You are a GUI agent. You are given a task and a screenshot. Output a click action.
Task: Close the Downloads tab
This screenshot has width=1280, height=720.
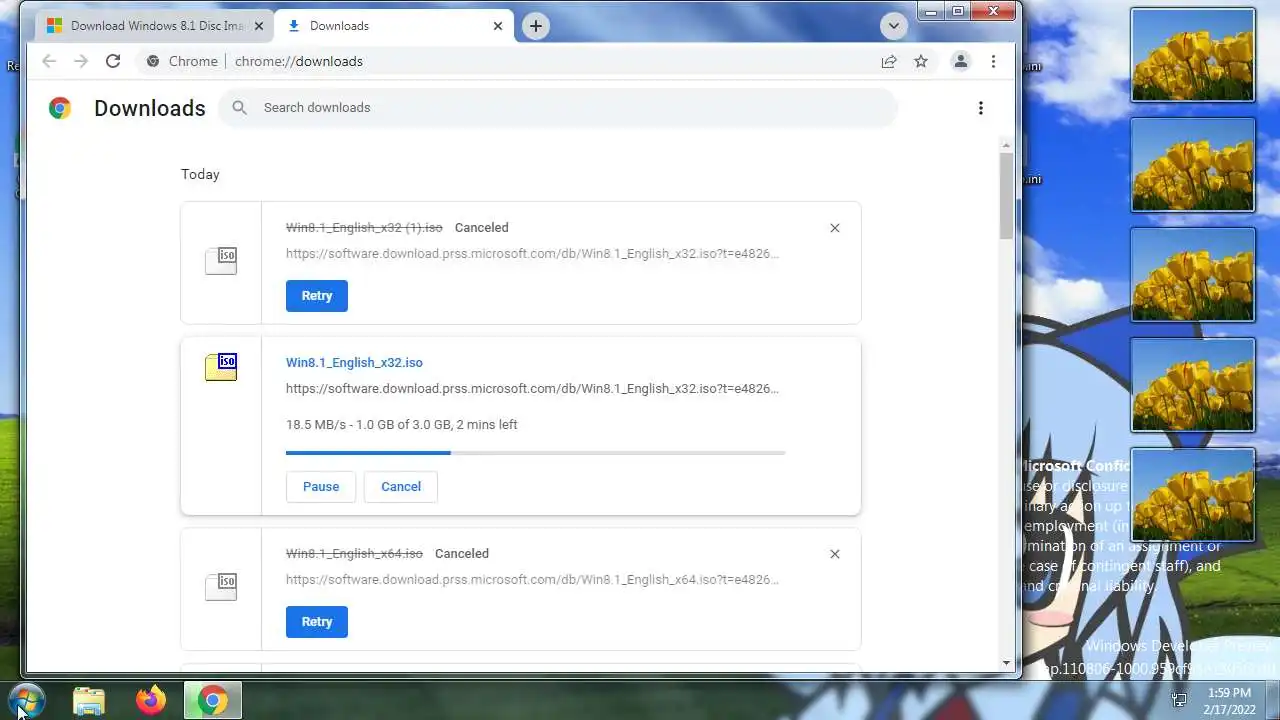pyautogui.click(x=498, y=26)
